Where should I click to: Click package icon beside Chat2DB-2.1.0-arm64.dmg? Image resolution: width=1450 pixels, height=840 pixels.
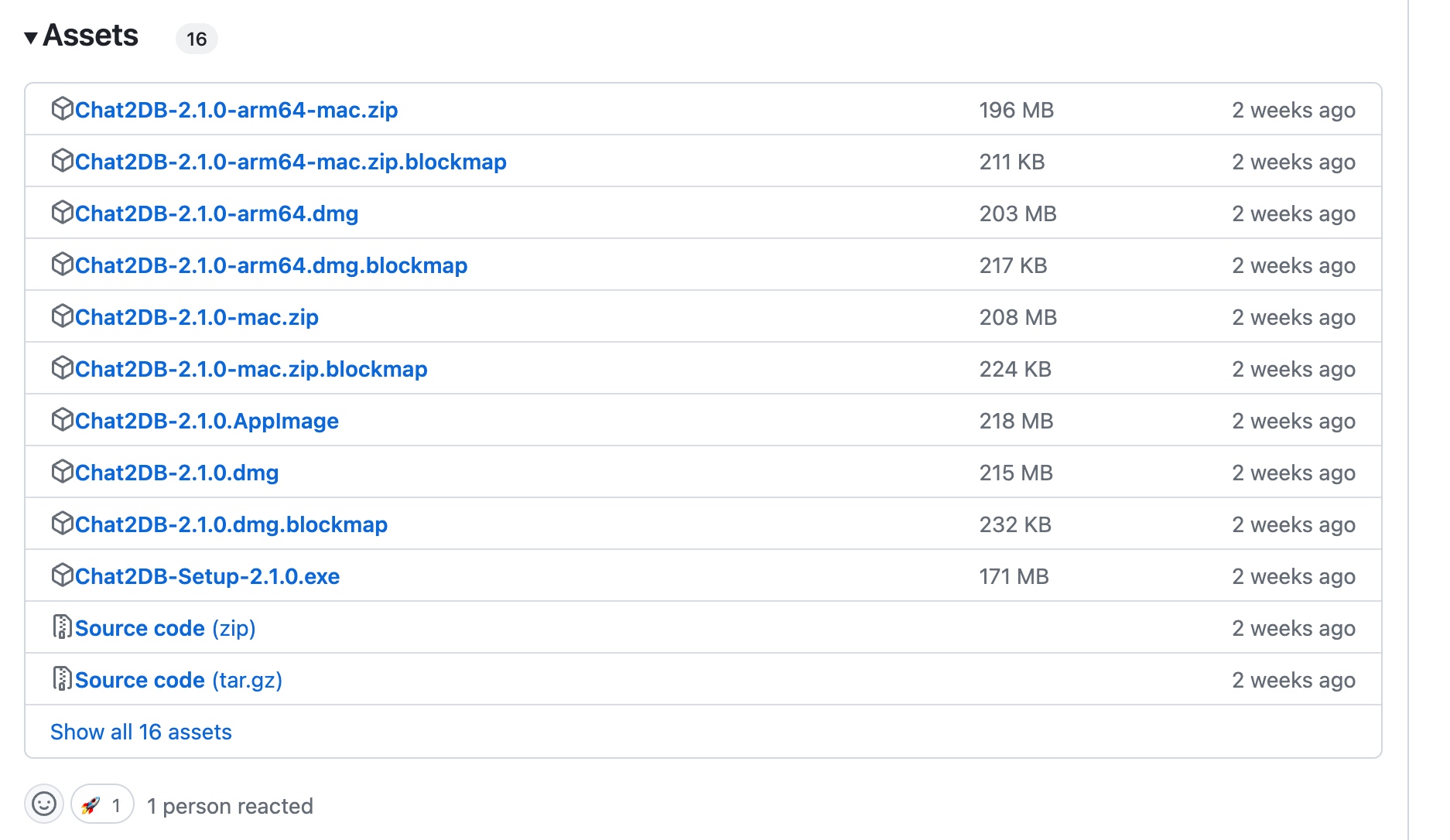coord(62,213)
